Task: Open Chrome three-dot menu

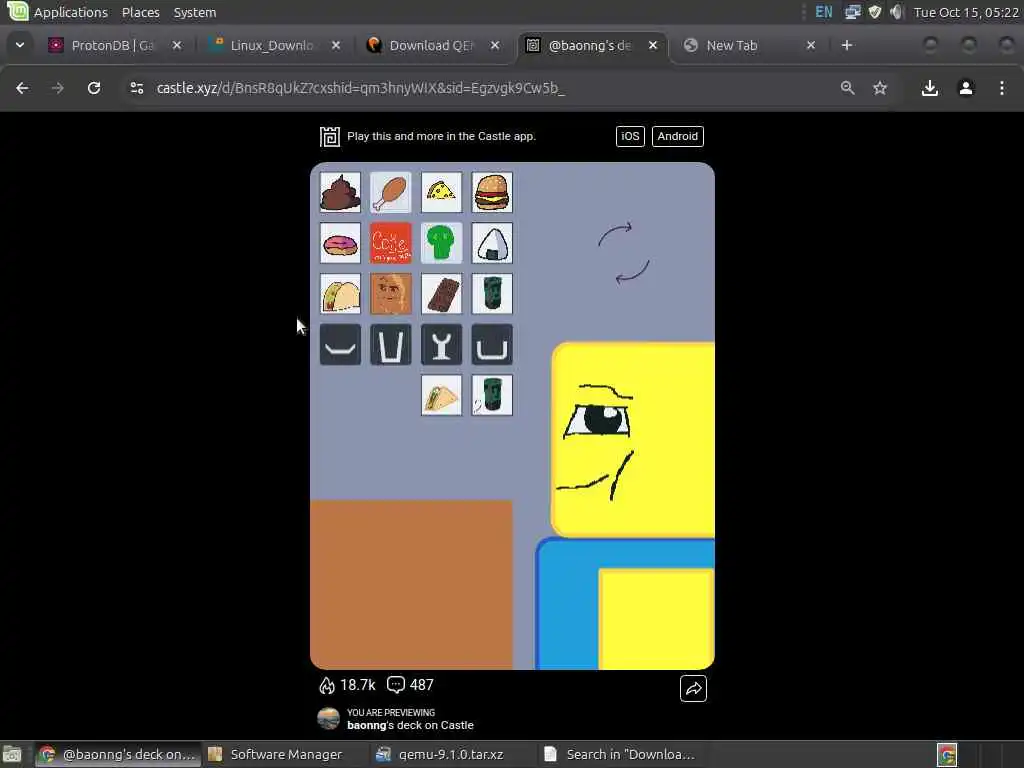Action: (x=1002, y=88)
